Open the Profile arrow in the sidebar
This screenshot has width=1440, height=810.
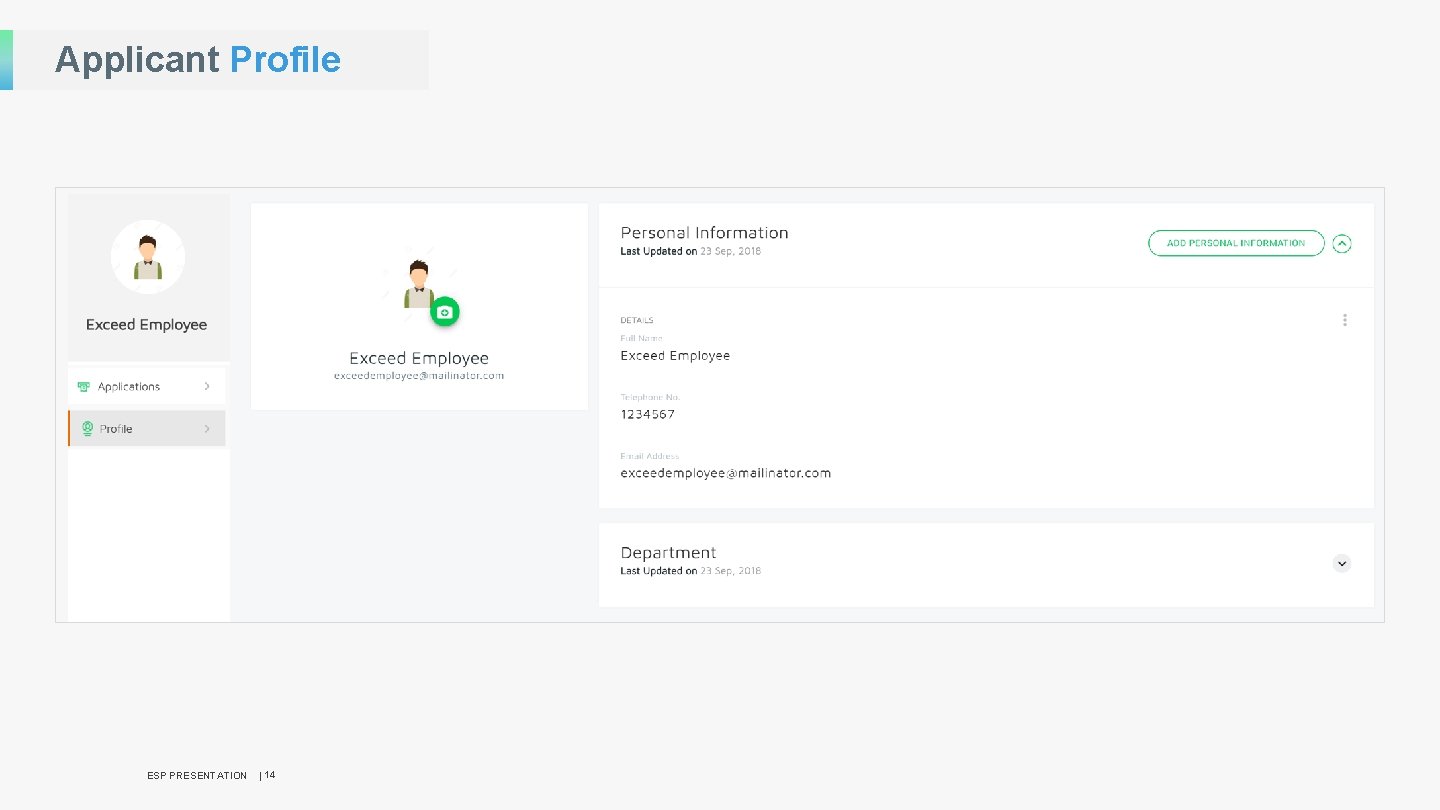(207, 429)
